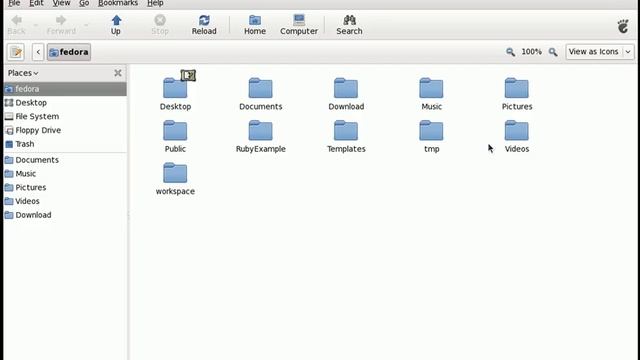Open the Places sidebar dropdown

(x=23, y=73)
